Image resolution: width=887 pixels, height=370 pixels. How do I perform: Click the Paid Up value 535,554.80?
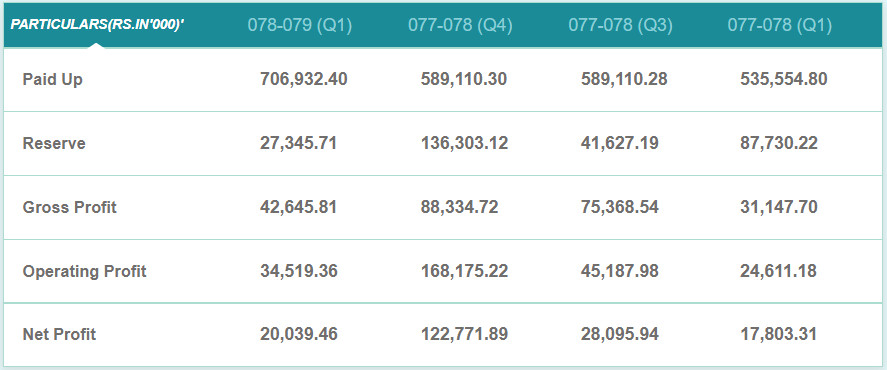coord(783,80)
